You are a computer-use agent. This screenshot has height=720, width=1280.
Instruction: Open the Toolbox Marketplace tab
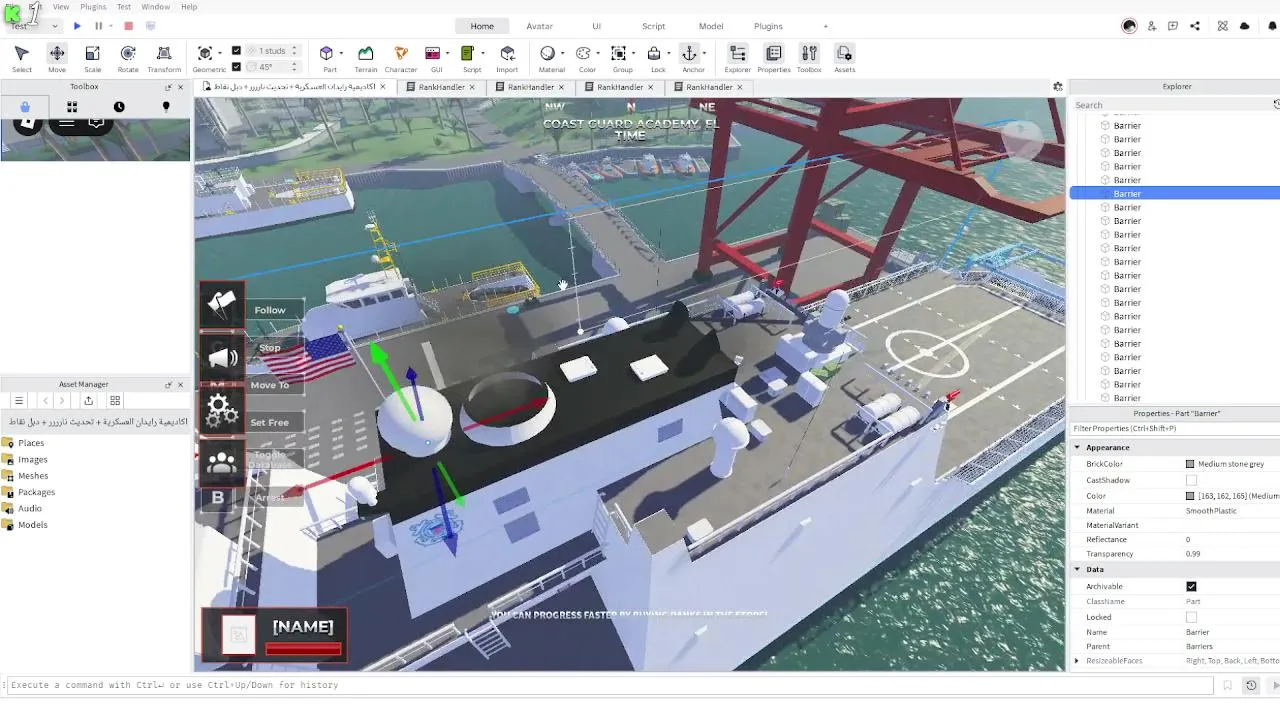pos(25,107)
